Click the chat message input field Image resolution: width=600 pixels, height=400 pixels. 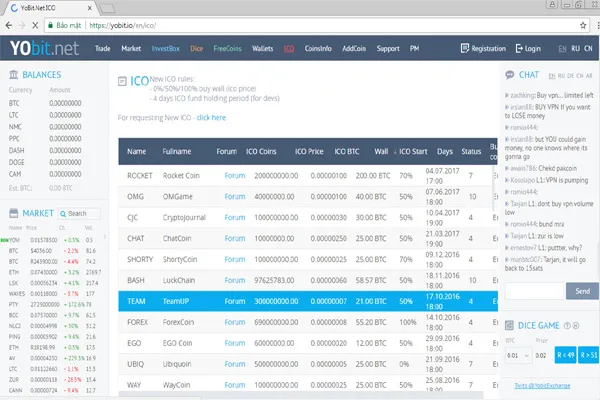click(x=535, y=291)
